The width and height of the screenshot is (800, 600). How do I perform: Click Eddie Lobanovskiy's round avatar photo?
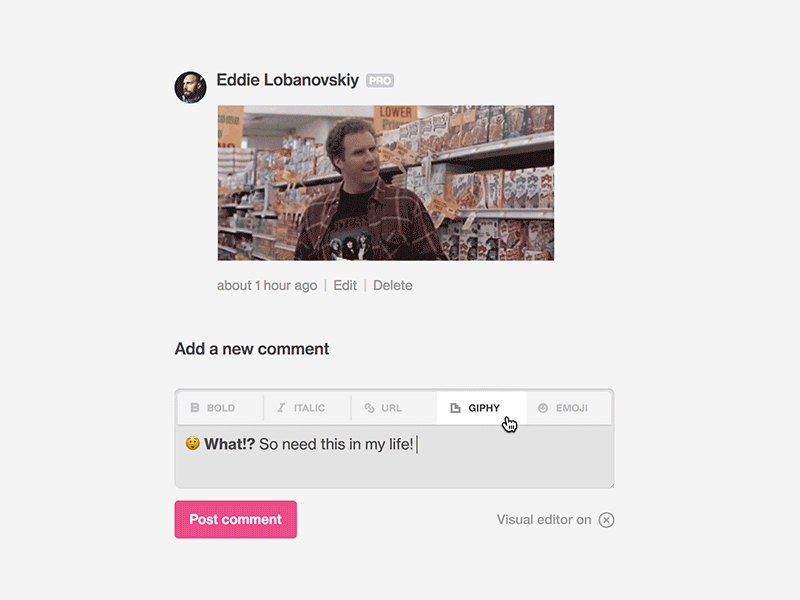(190, 87)
